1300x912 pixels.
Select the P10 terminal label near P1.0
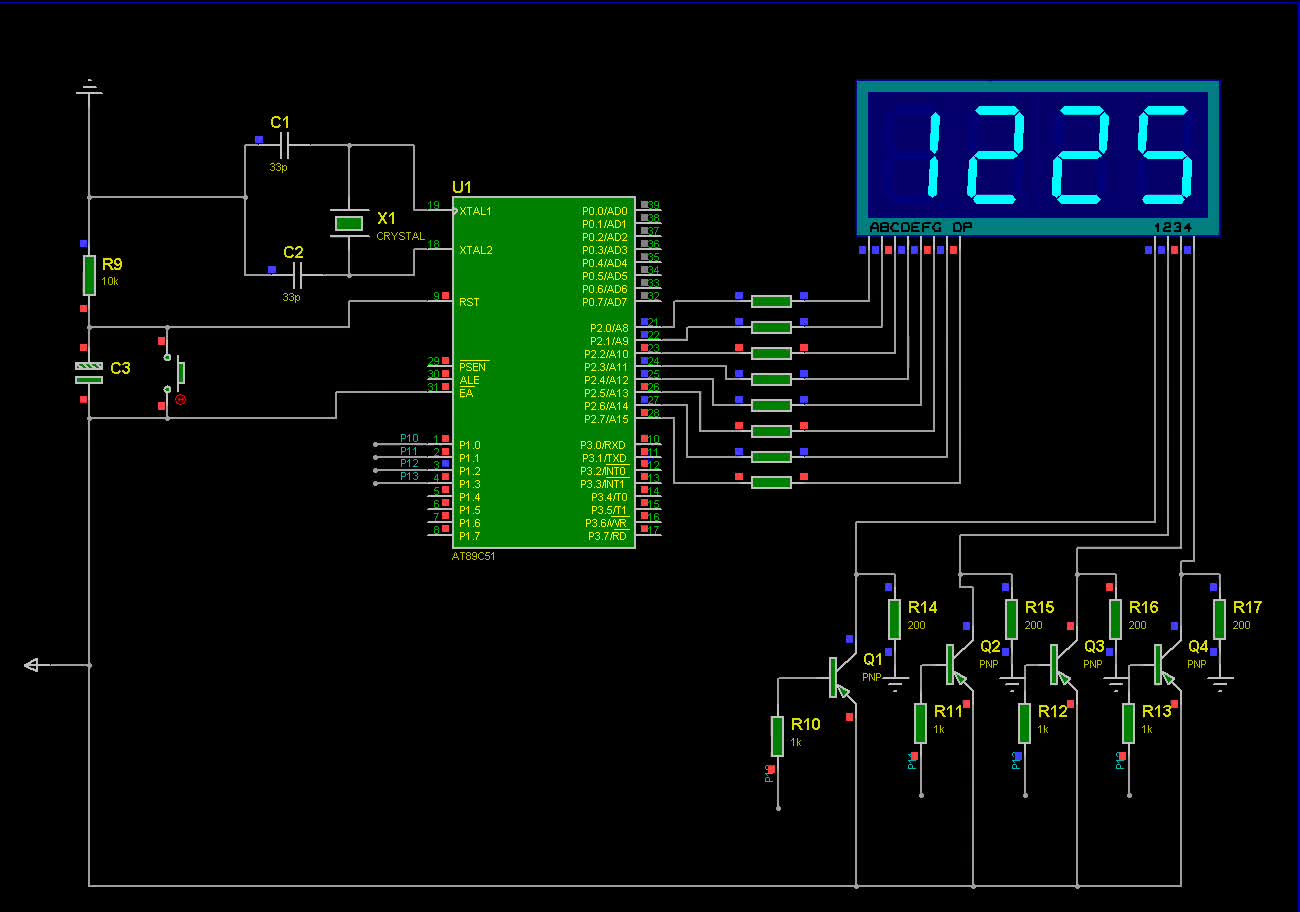click(409, 438)
